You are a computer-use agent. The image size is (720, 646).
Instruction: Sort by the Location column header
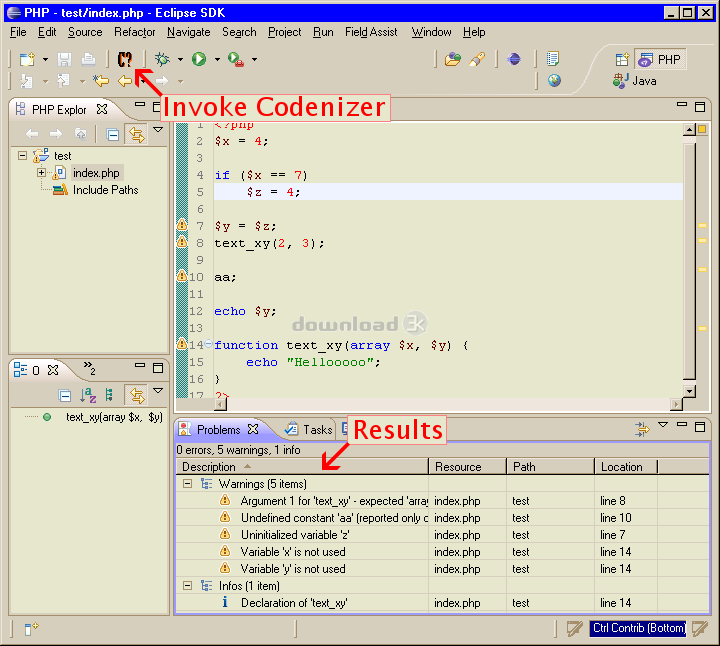click(626, 466)
